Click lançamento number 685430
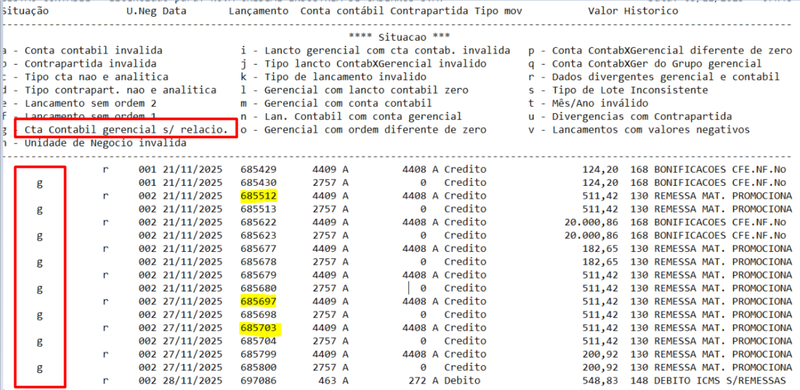The height and width of the screenshot is (390, 800). pos(259,183)
